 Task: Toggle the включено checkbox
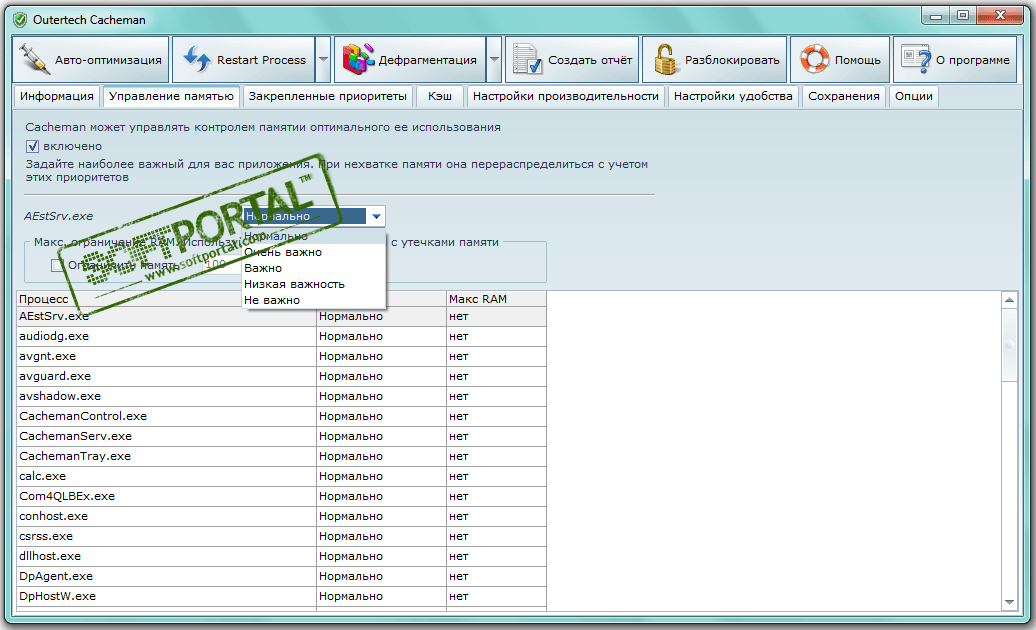click(32, 146)
